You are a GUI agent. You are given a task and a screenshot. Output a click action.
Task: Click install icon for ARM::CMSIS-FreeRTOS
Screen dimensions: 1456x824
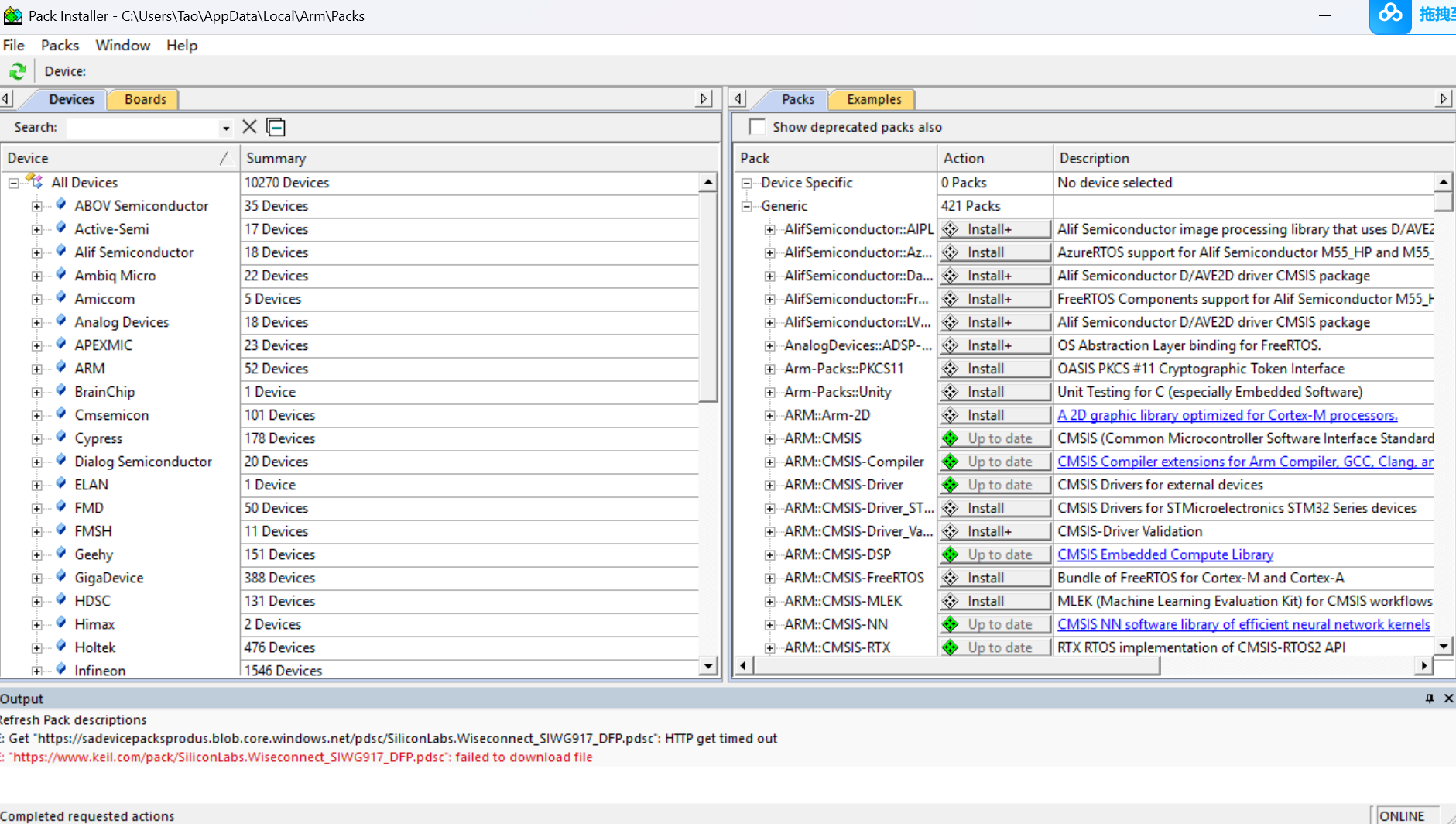pos(951,578)
